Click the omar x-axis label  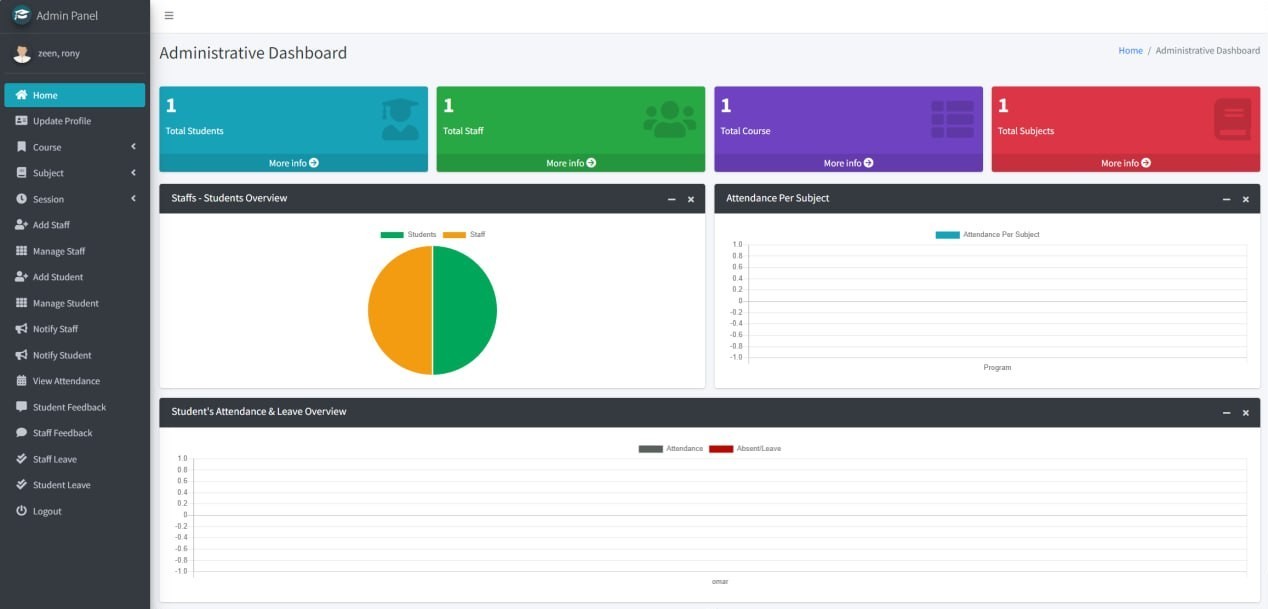coord(720,581)
